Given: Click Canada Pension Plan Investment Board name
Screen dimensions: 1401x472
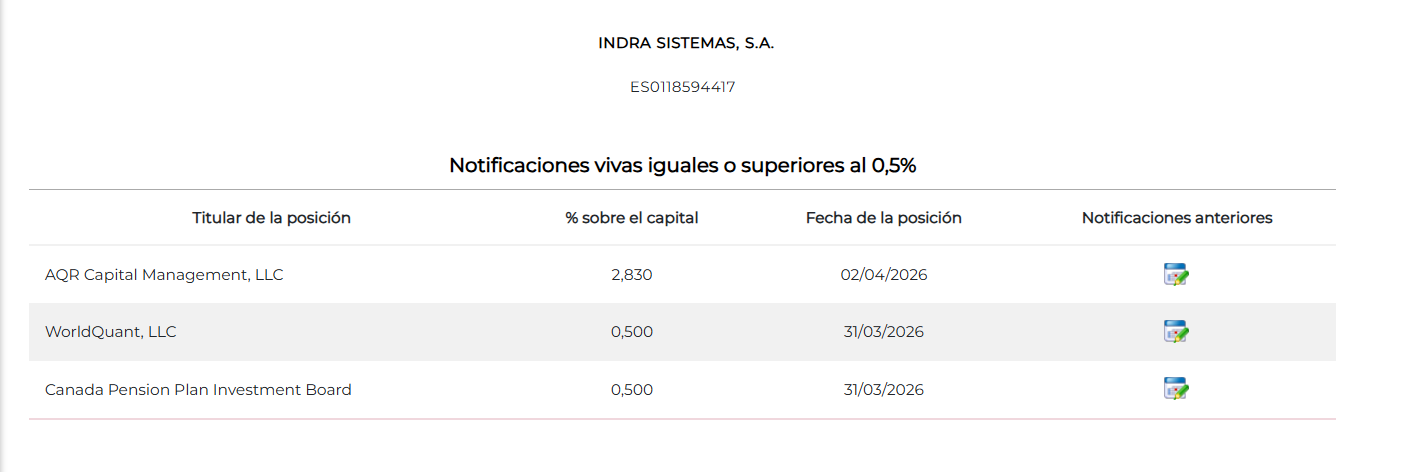Looking at the screenshot, I should (198, 390).
